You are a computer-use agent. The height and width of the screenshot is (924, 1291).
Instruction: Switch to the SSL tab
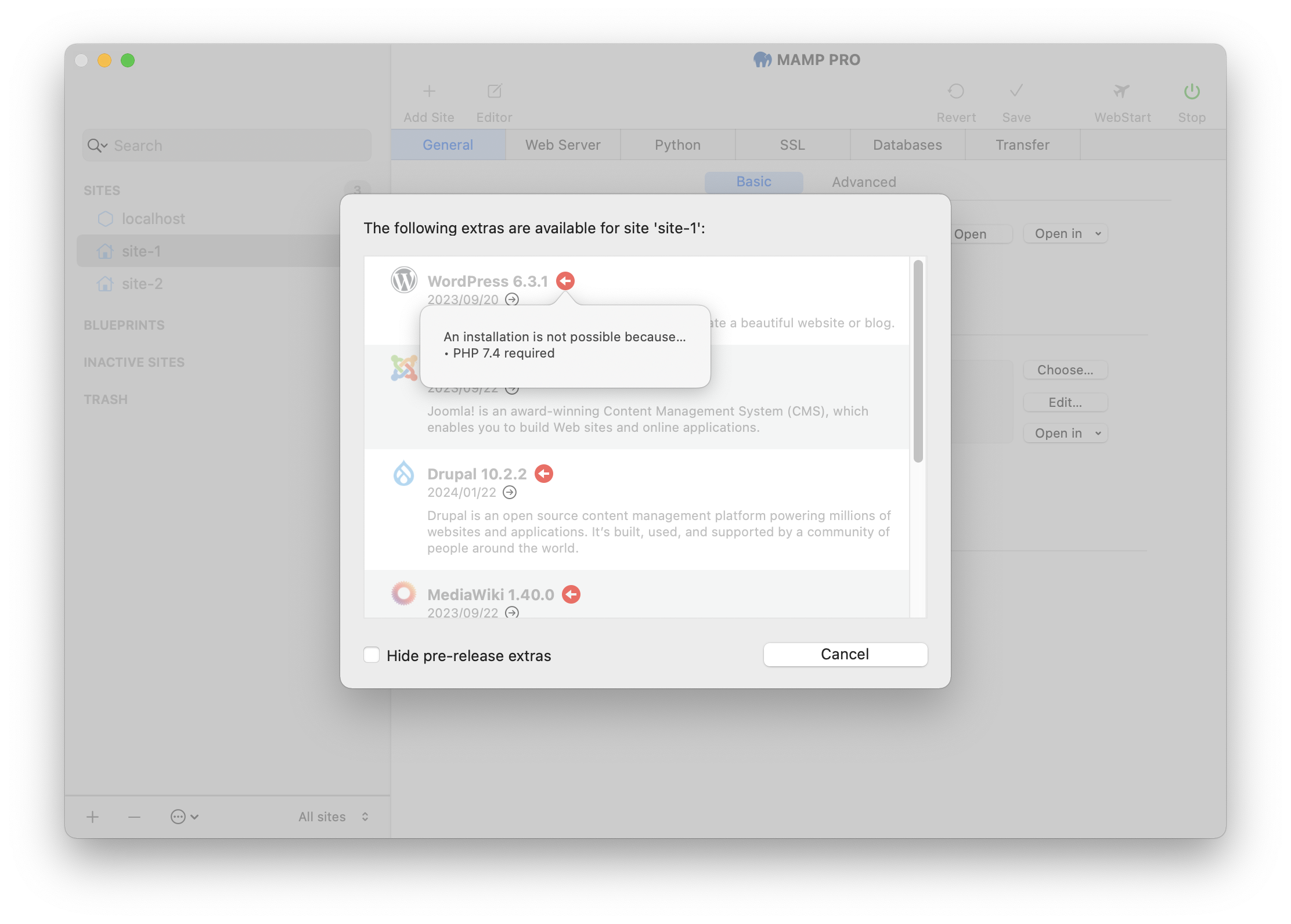tap(792, 145)
